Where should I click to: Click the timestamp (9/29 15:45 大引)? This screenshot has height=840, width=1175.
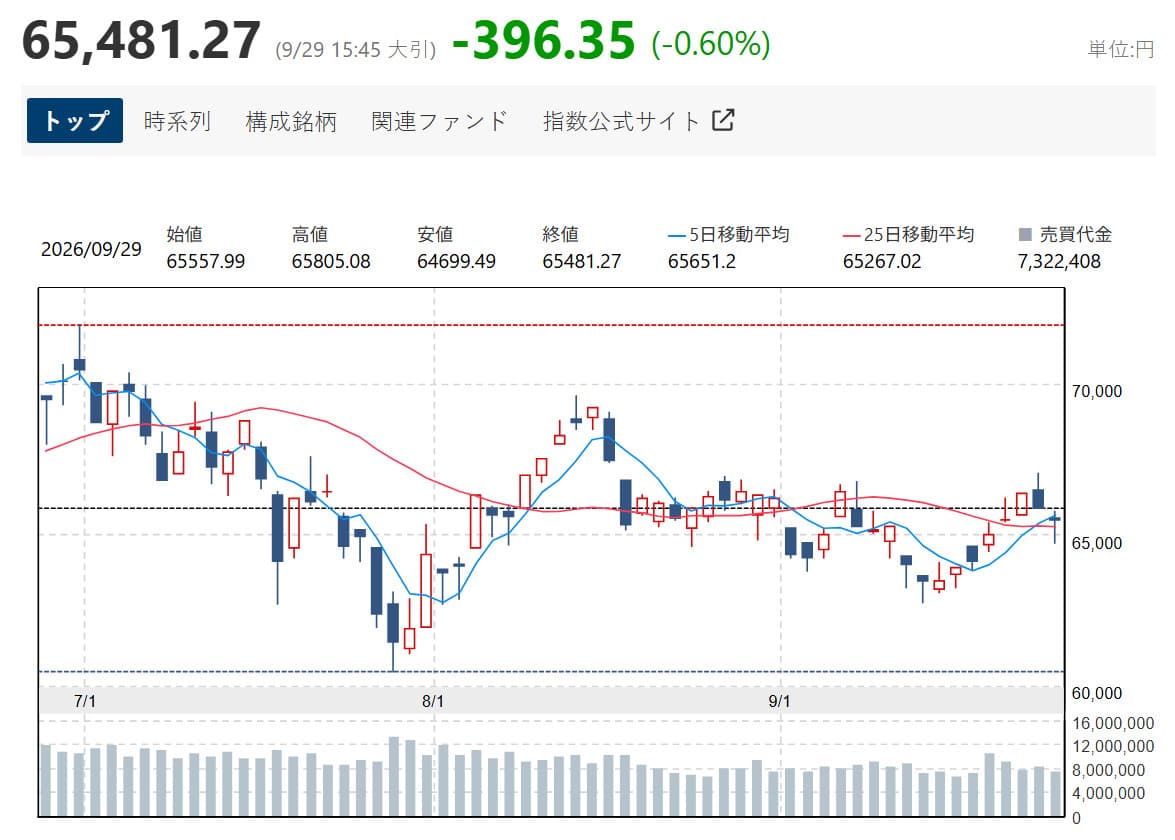click(x=355, y=49)
